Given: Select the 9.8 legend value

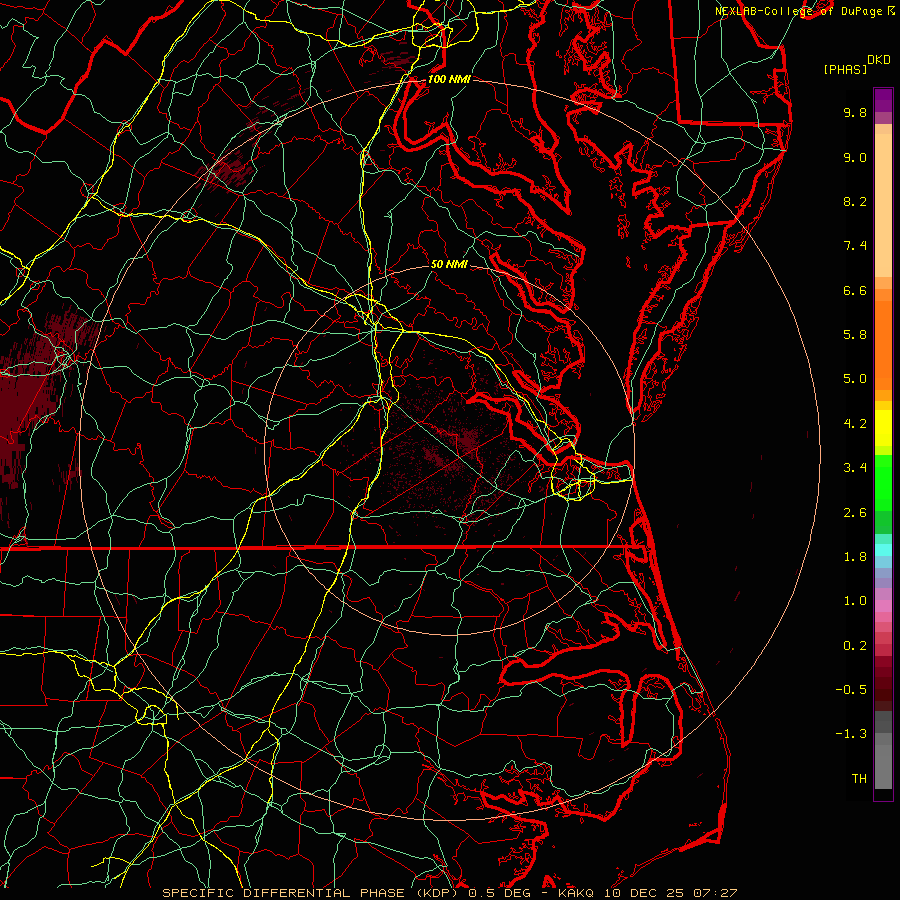Looking at the screenshot, I should pos(855,112).
